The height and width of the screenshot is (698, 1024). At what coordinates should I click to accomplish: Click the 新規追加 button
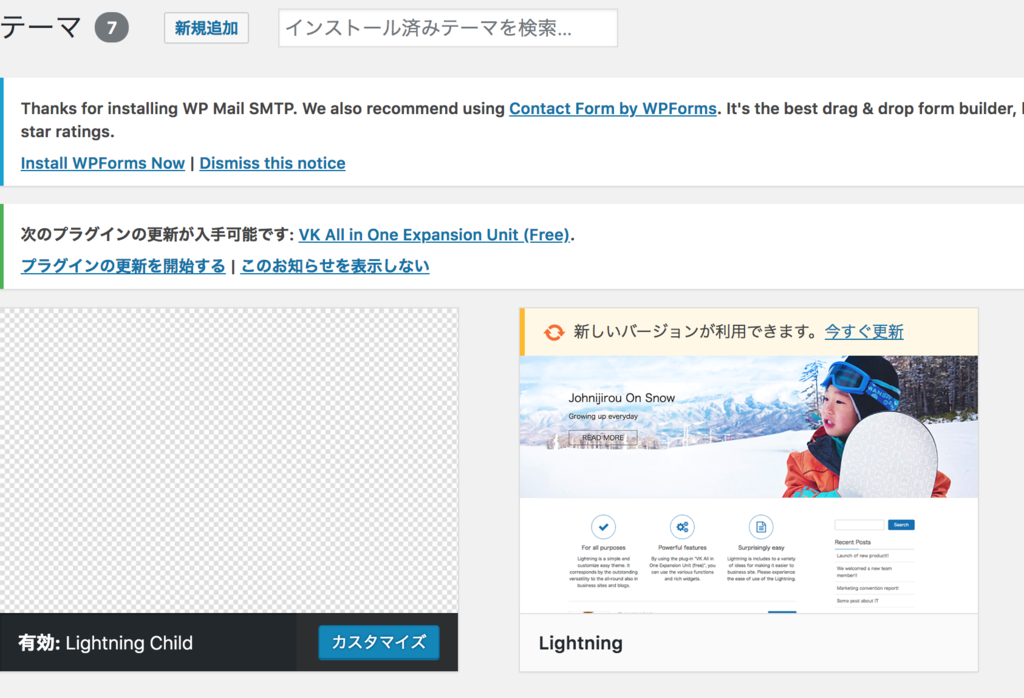[x=206, y=28]
